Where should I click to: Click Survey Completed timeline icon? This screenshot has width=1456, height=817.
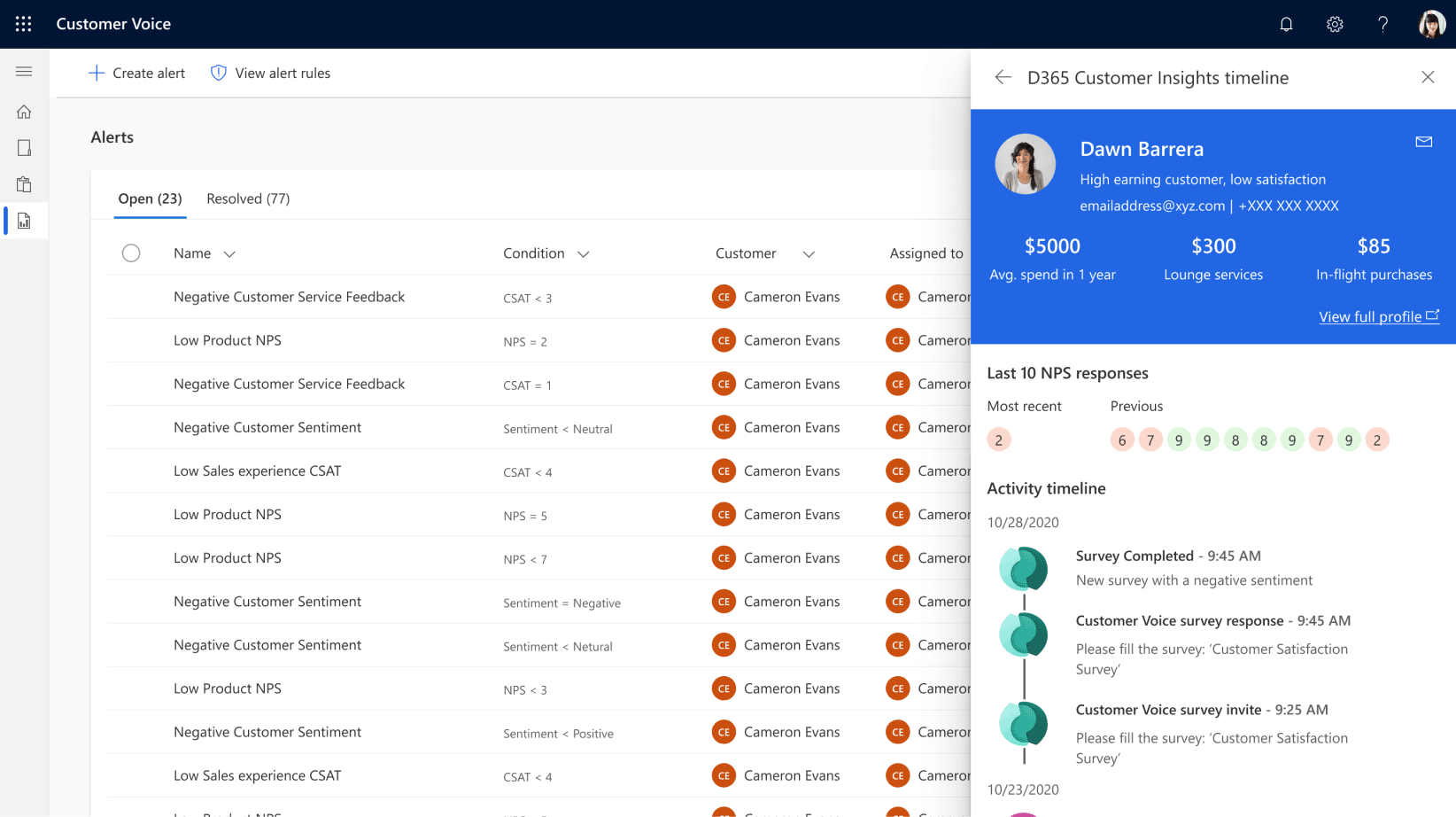pos(1024,569)
